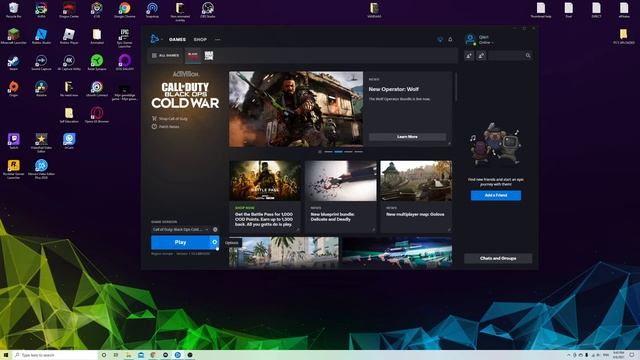Image resolution: width=640 pixels, height=360 pixels.
Task: Click the add friend icon
Action: 469,56
